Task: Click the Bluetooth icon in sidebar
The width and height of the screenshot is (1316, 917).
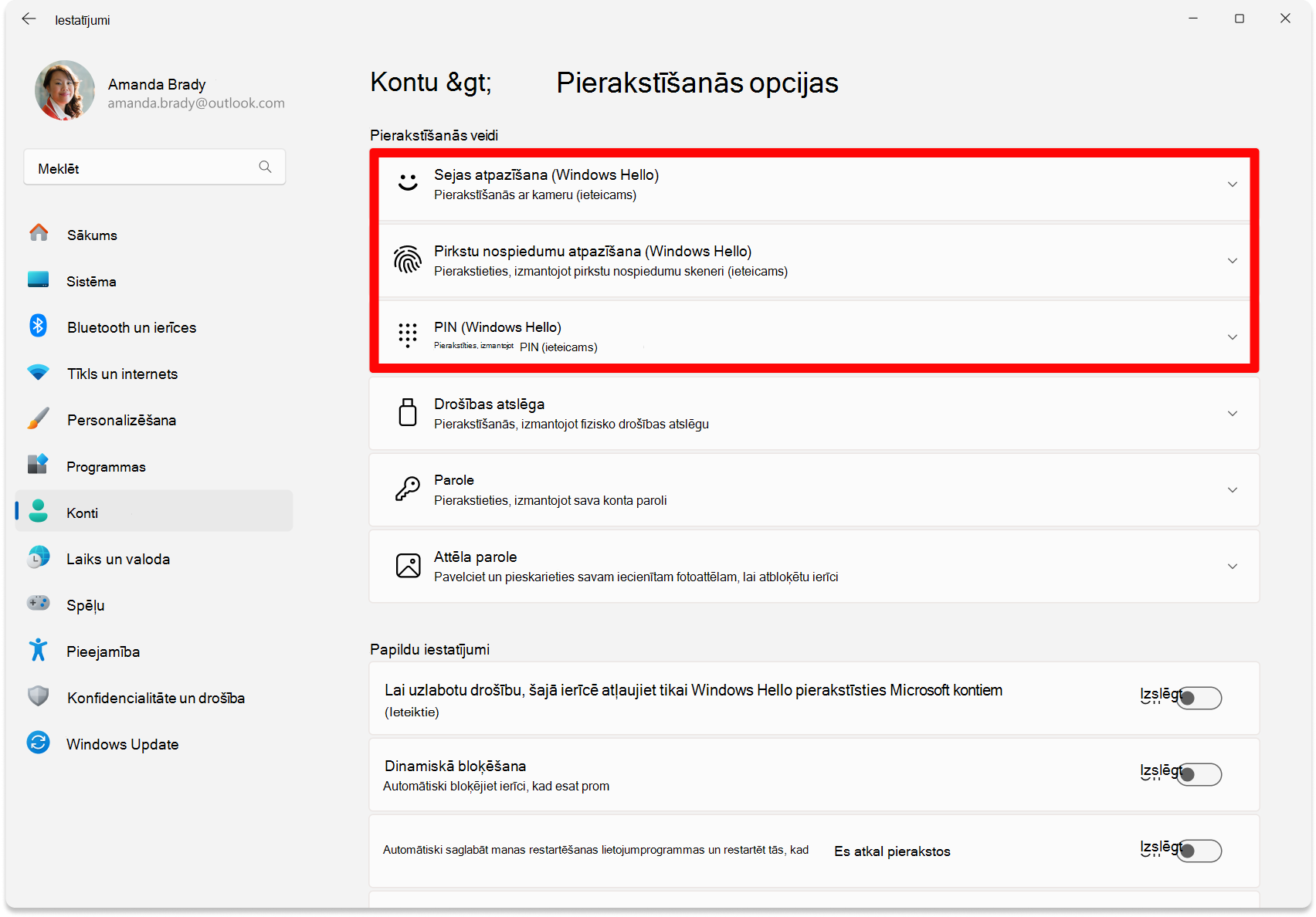Action: (39, 326)
